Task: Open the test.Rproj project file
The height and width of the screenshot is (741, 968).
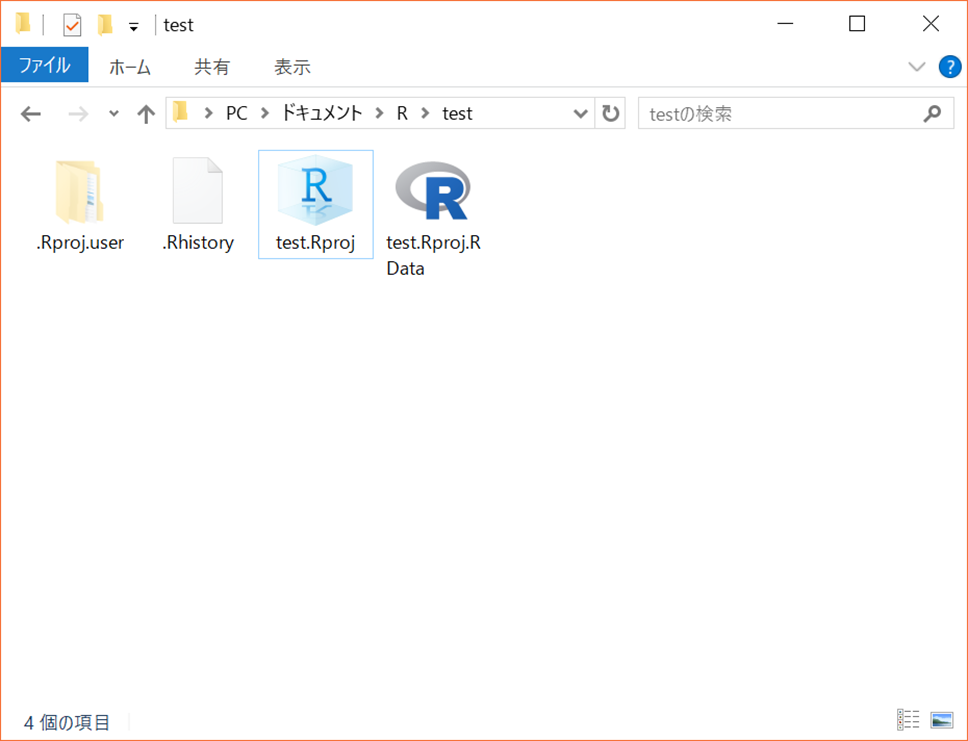Action: click(x=315, y=196)
